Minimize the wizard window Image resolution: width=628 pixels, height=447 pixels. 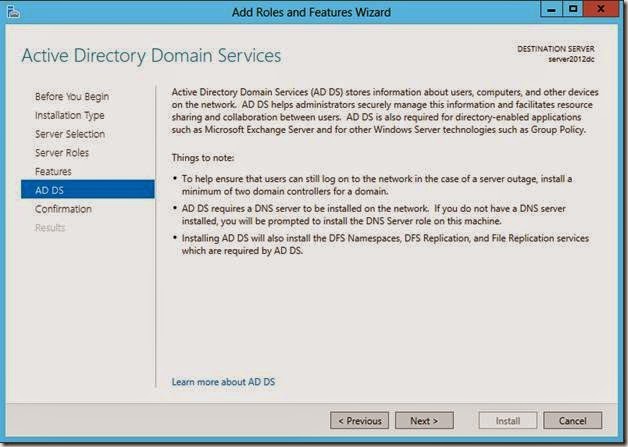(552, 9)
